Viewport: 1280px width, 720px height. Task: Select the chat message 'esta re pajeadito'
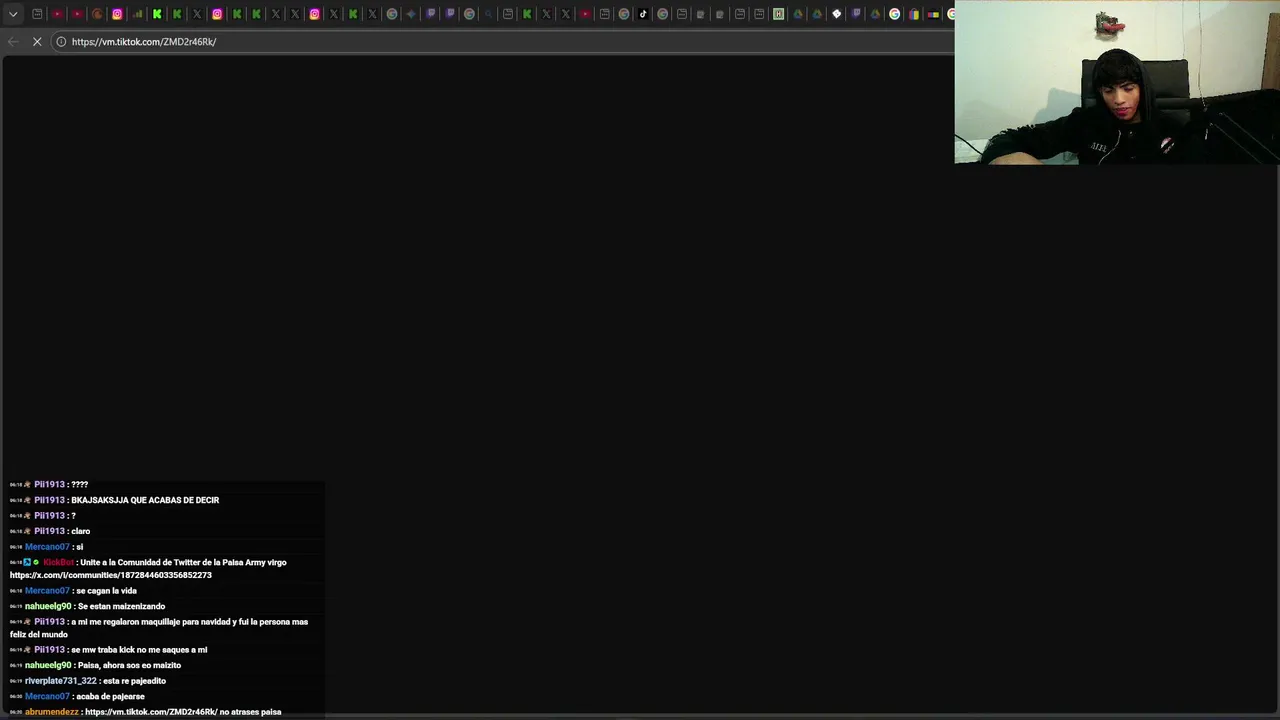134,681
